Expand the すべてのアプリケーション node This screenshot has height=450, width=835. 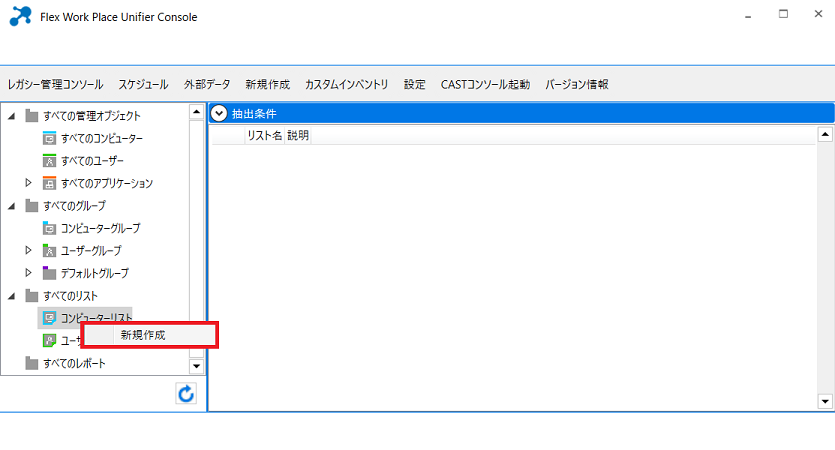[28, 183]
